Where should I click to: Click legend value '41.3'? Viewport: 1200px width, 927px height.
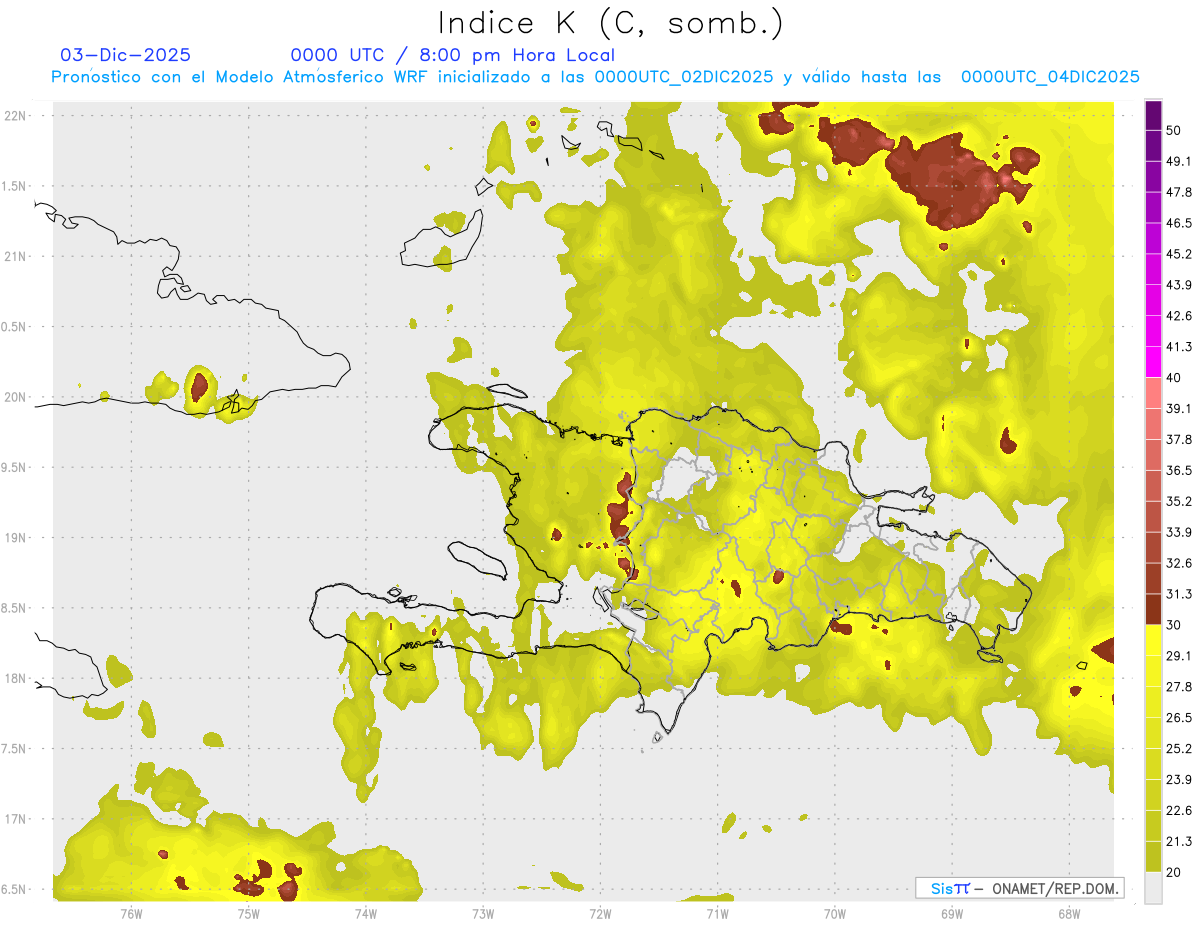tap(1178, 347)
